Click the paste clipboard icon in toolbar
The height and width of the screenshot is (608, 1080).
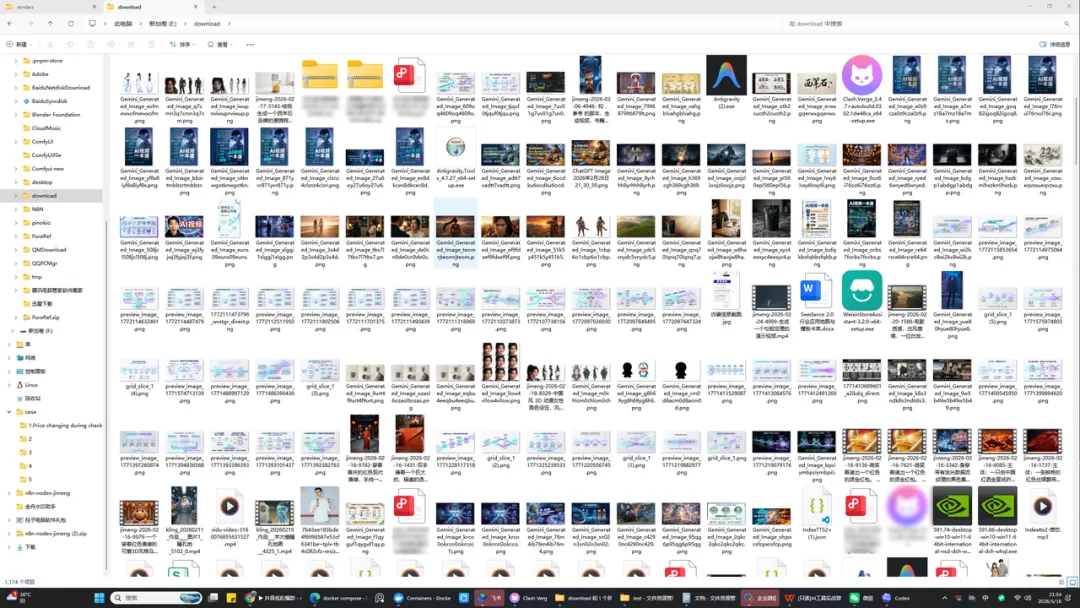tap(90, 44)
